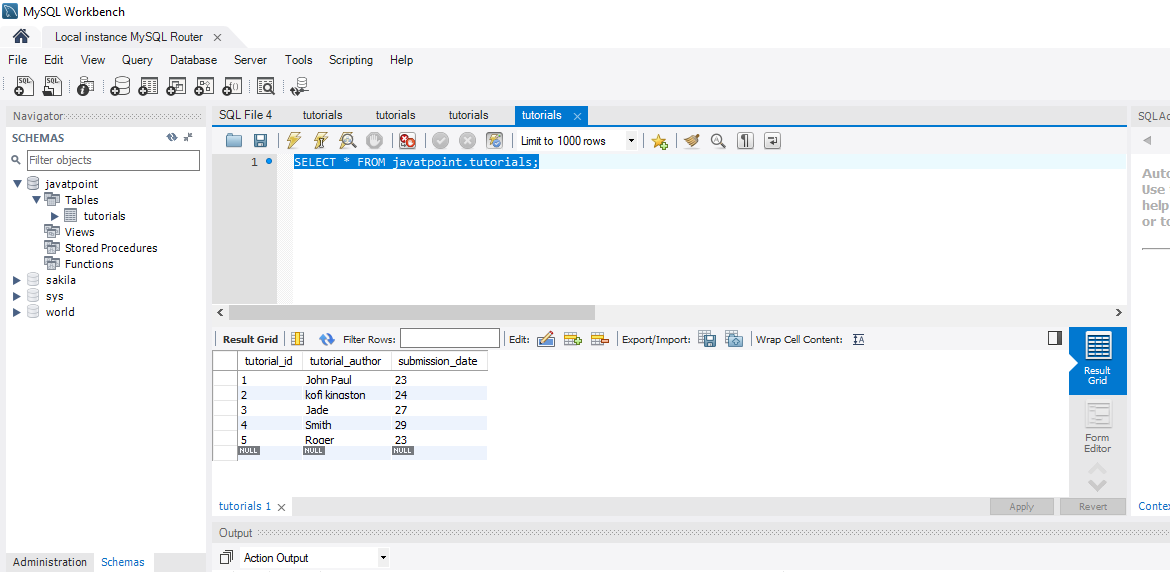Open the Server menu
1170x572 pixels.
coord(251,60)
